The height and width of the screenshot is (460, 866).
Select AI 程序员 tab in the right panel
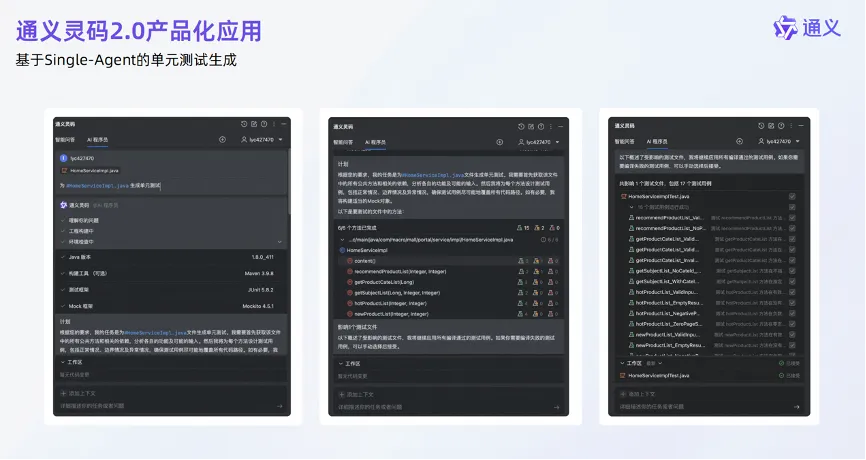click(657, 141)
